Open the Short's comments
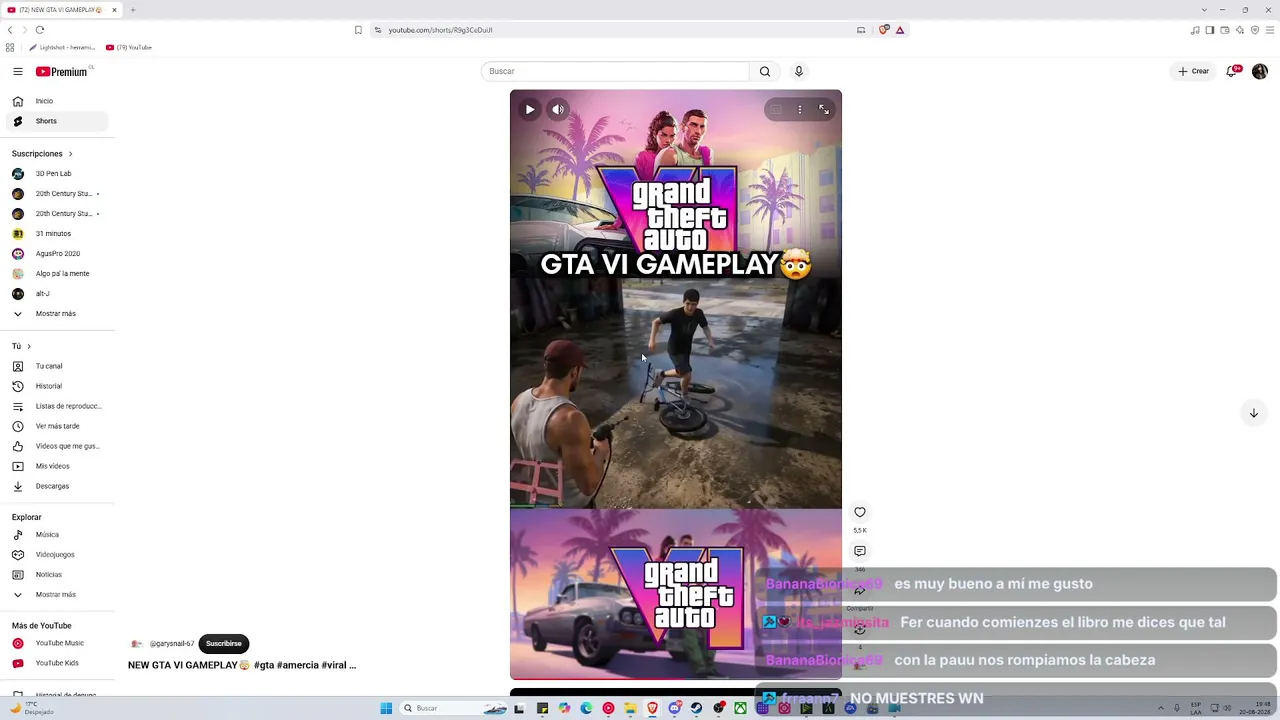This screenshot has width=1280, height=720. click(860, 551)
